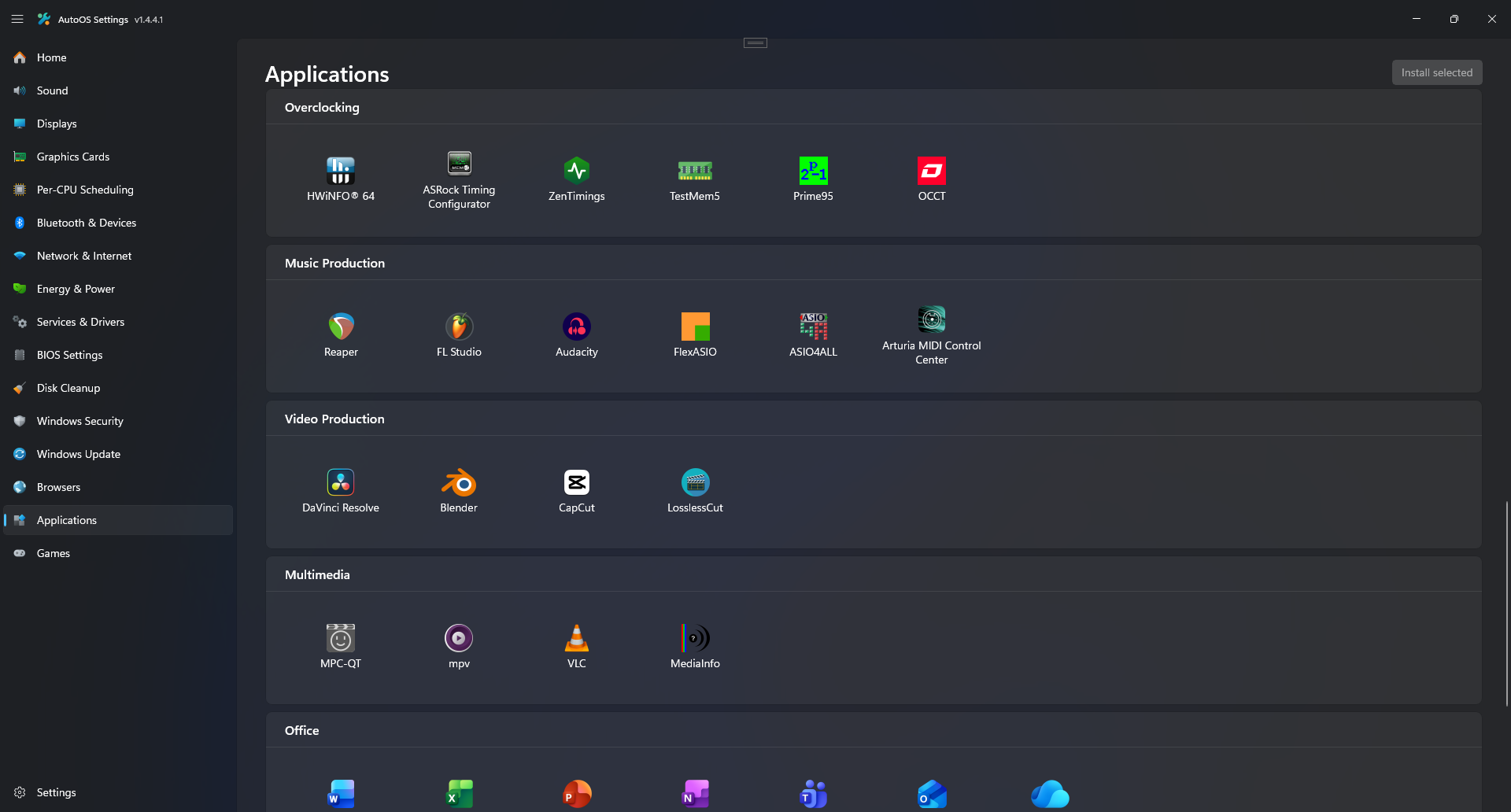Open Bluetooth & Devices page
The height and width of the screenshot is (812, 1511).
(x=118, y=223)
